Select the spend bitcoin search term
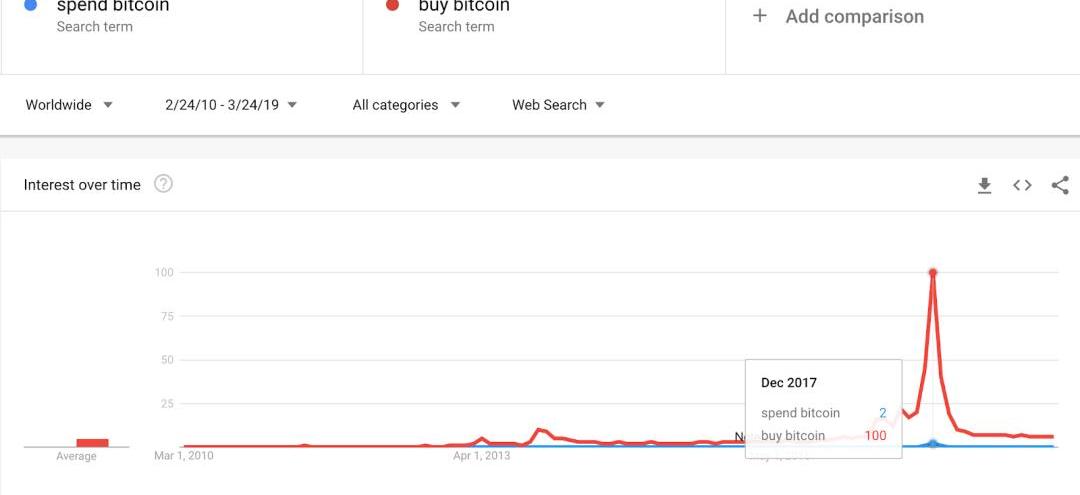This screenshot has width=1080, height=495. (x=113, y=7)
